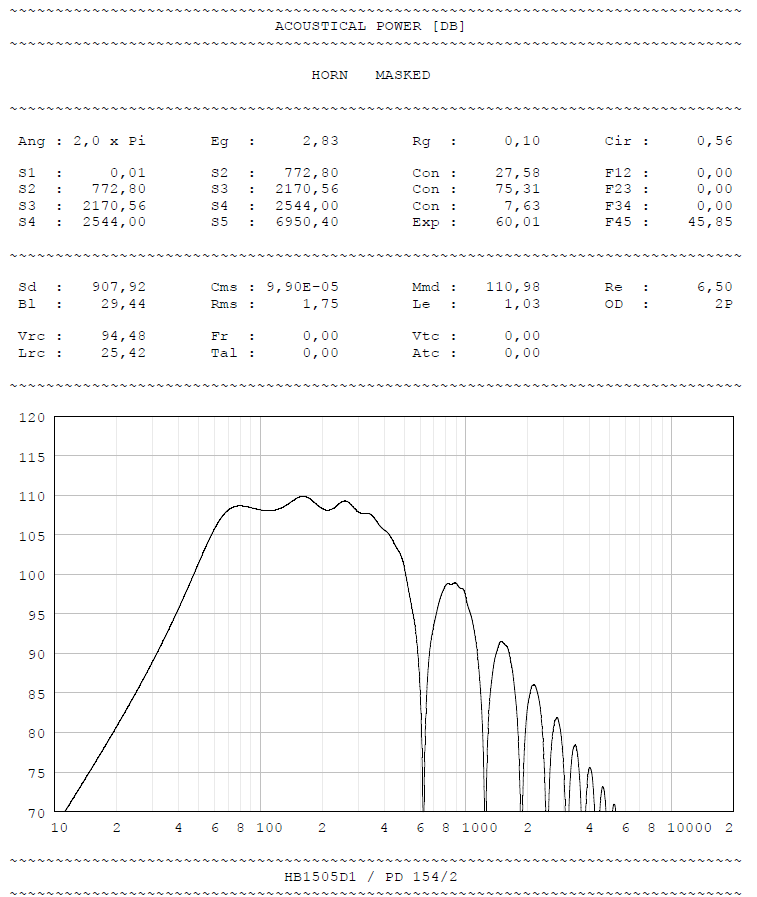757x897 pixels.
Task: Select the Rms value 1,75
Action: coord(320,303)
